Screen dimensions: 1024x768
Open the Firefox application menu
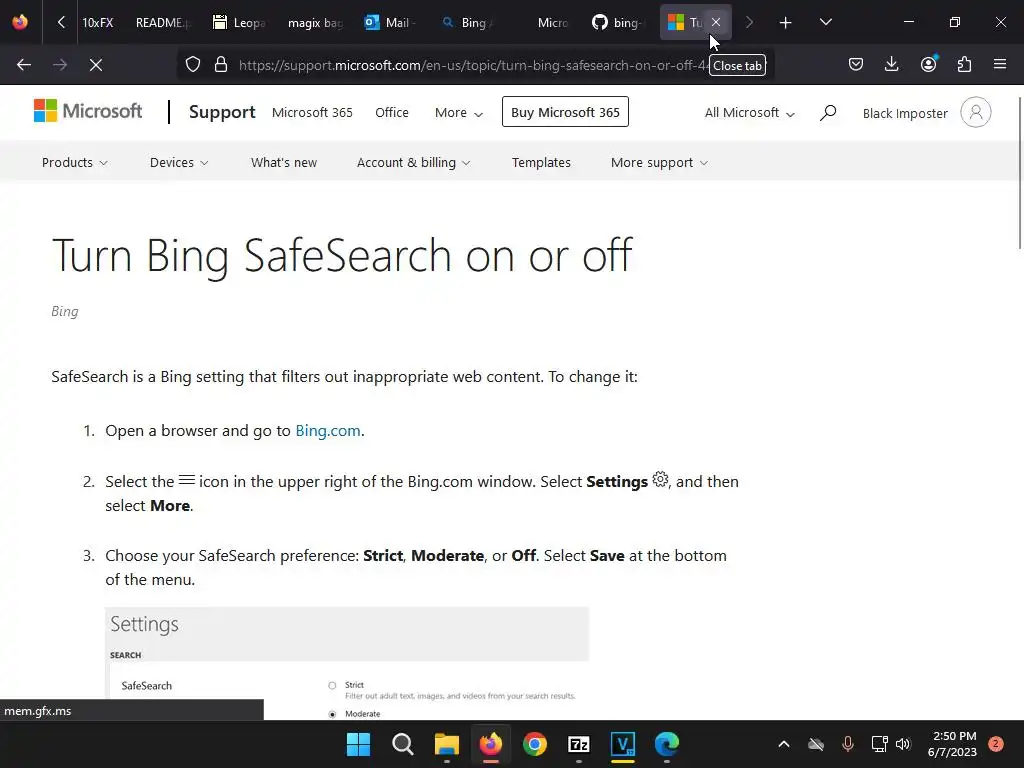[x=1000, y=64]
